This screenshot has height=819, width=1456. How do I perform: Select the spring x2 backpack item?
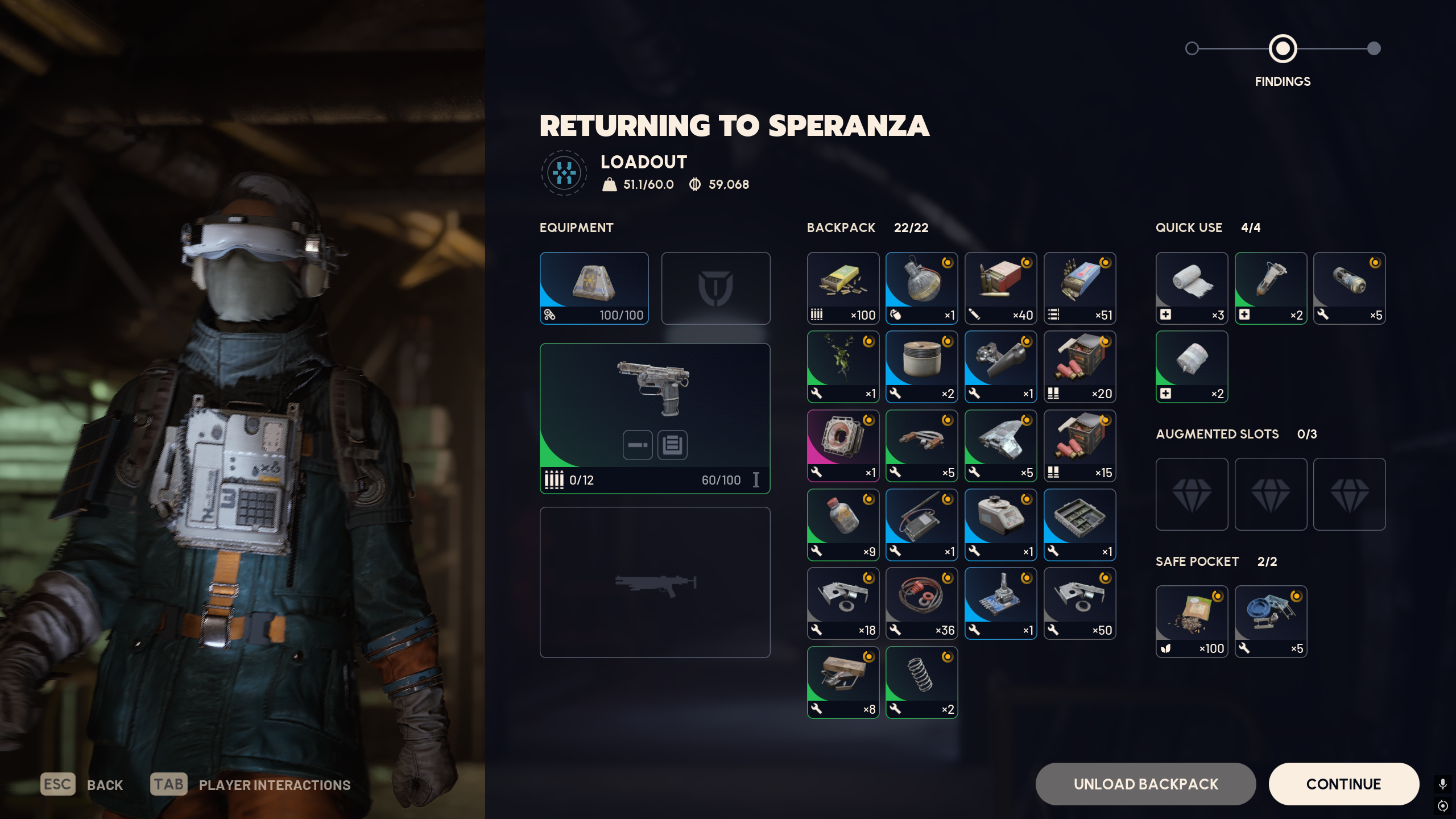pyautogui.click(x=921, y=682)
